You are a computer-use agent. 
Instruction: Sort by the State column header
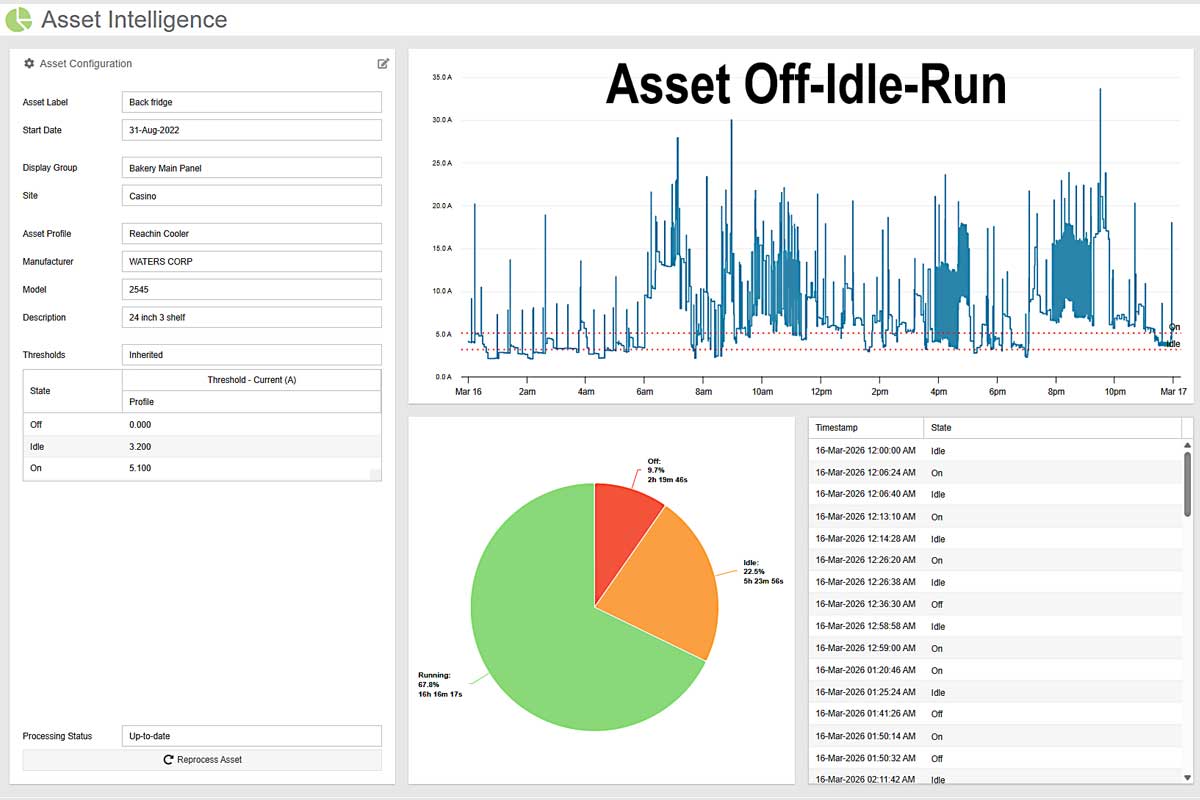(x=1050, y=428)
